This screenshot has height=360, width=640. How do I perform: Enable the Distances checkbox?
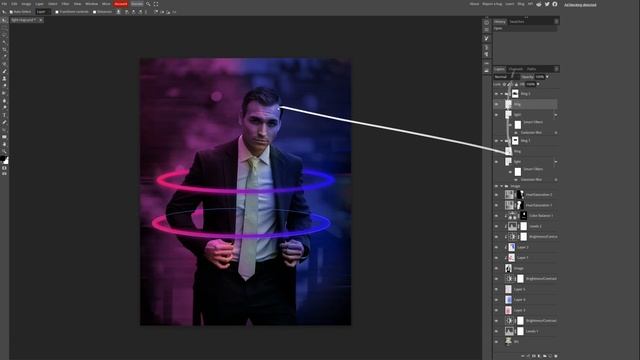pyautogui.click(x=94, y=12)
